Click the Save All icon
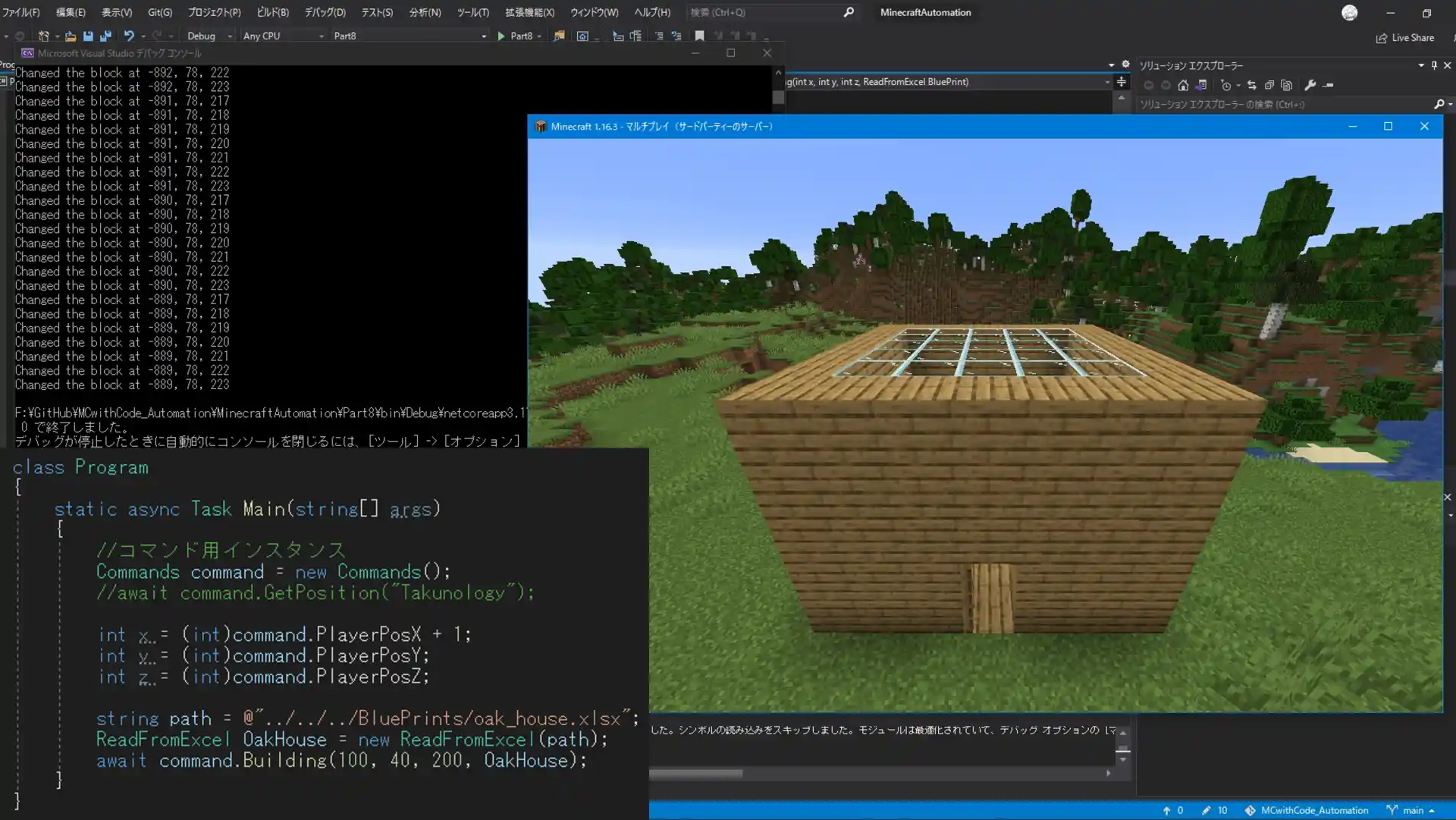 click(105, 36)
